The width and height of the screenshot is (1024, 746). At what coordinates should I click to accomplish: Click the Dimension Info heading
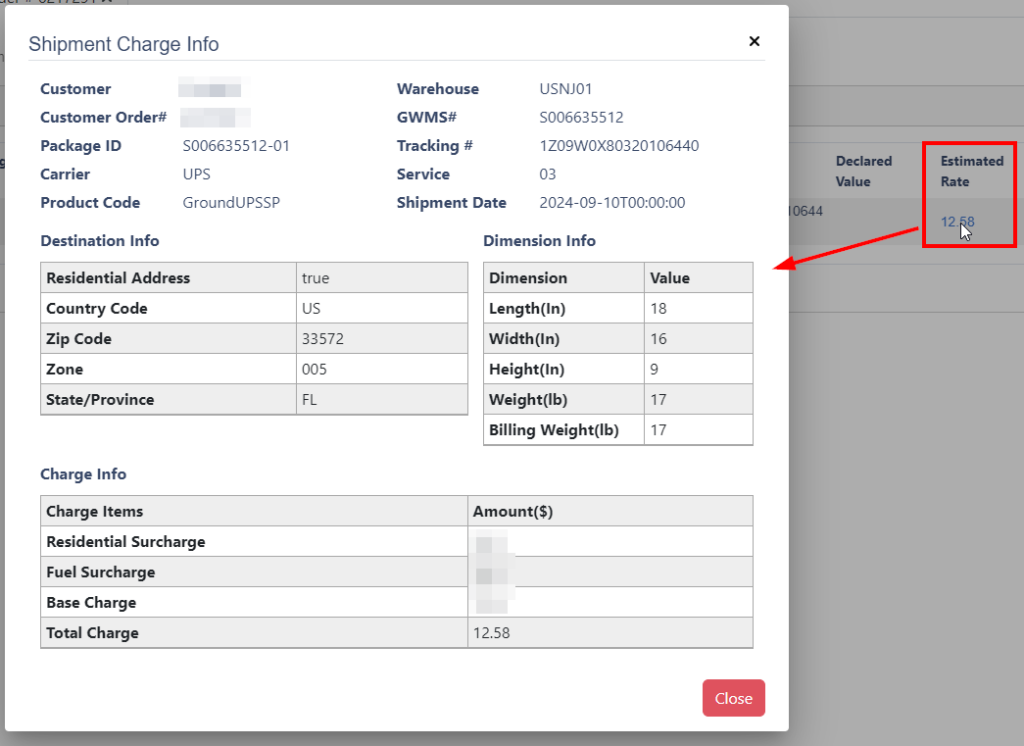[539, 241]
